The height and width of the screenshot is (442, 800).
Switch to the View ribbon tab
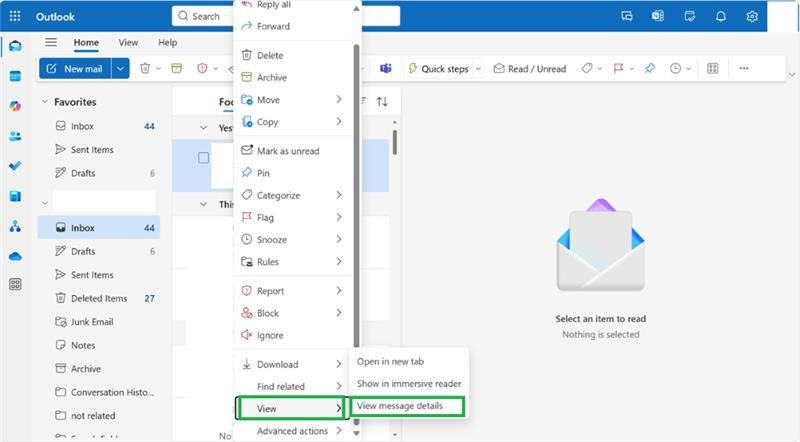128,42
